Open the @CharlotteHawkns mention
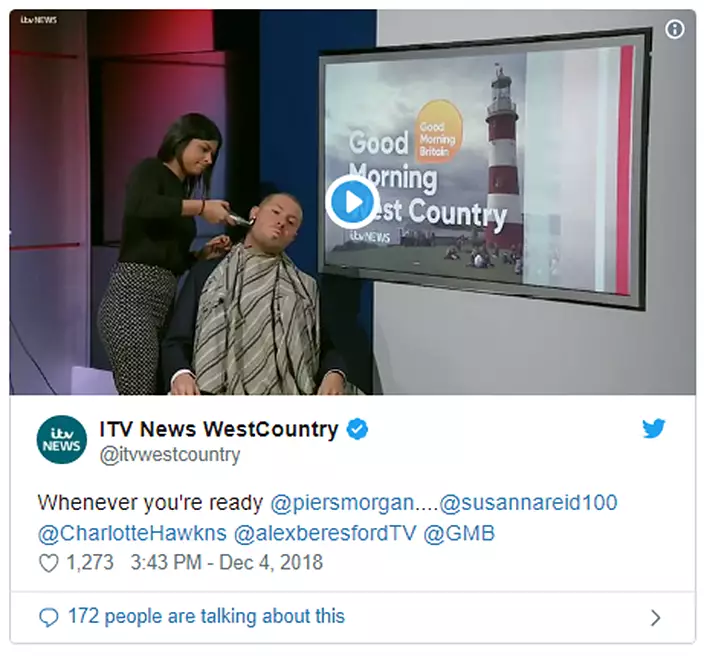Image resolution: width=704 pixels, height=661 pixels. [132, 533]
